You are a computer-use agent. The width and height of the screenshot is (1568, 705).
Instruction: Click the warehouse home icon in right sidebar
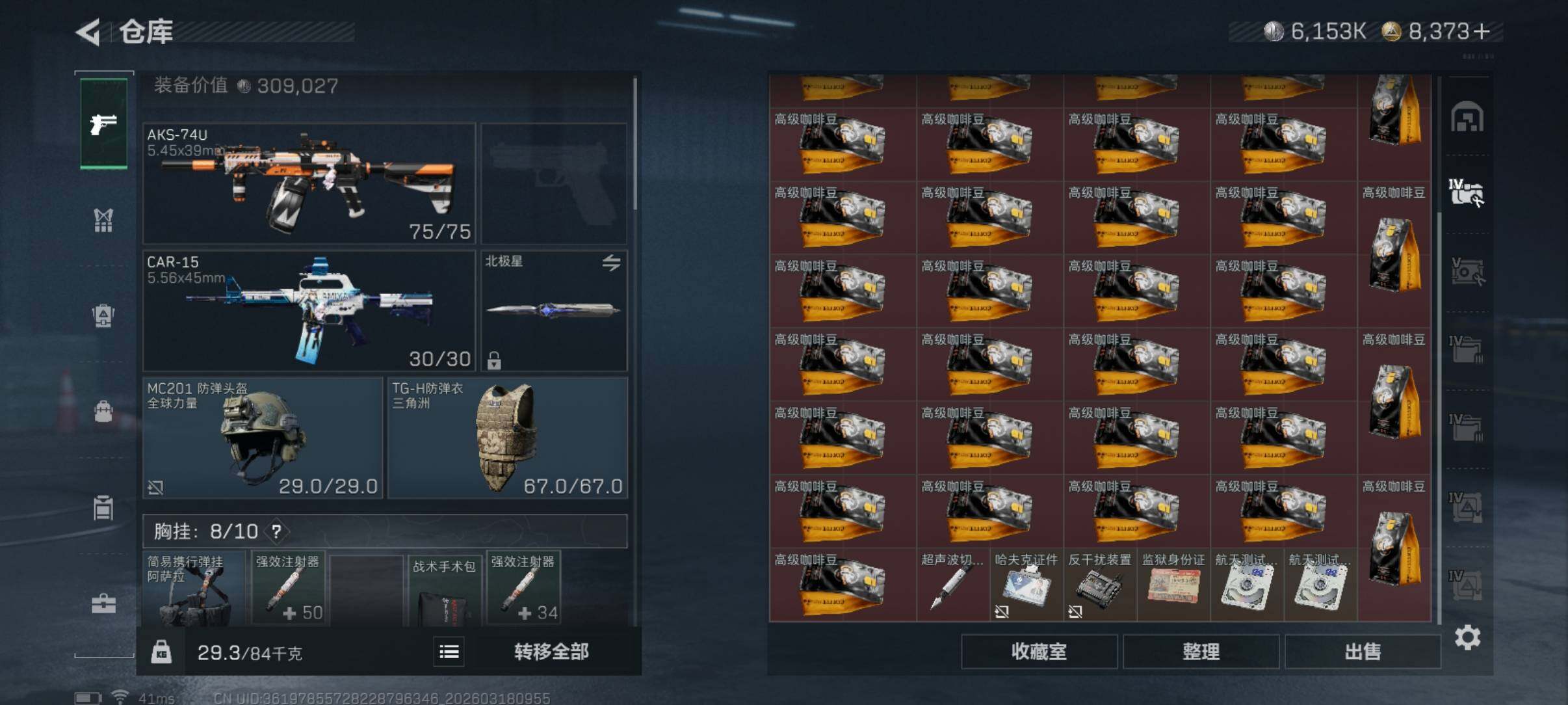click(x=1467, y=117)
